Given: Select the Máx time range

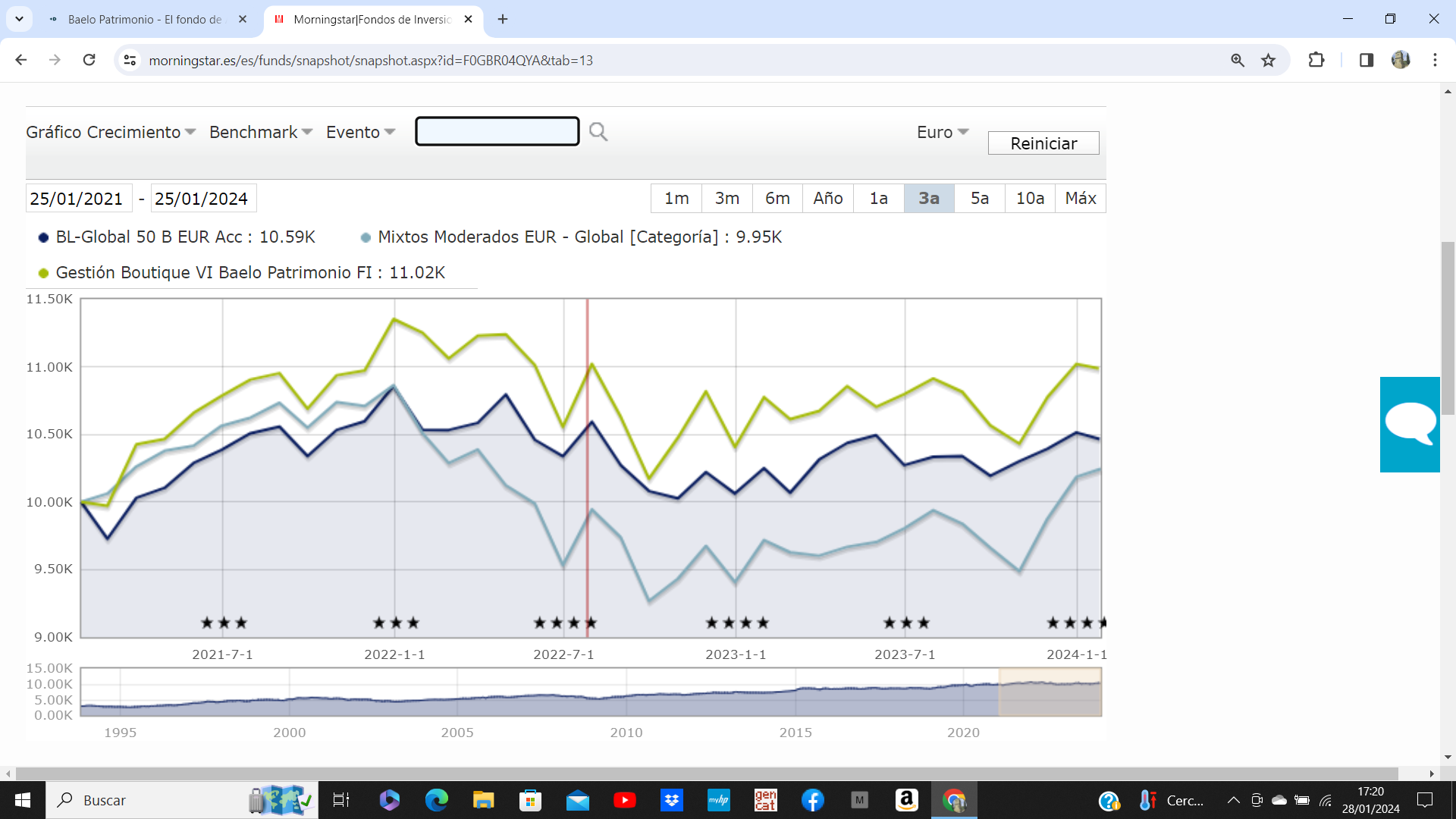Looking at the screenshot, I should (1081, 198).
